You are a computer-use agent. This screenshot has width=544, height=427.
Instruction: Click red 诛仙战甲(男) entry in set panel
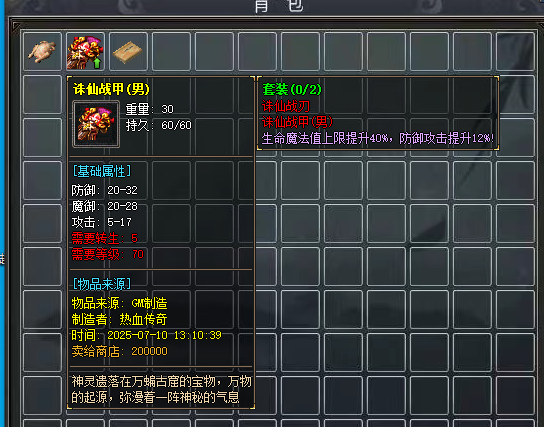297,122
